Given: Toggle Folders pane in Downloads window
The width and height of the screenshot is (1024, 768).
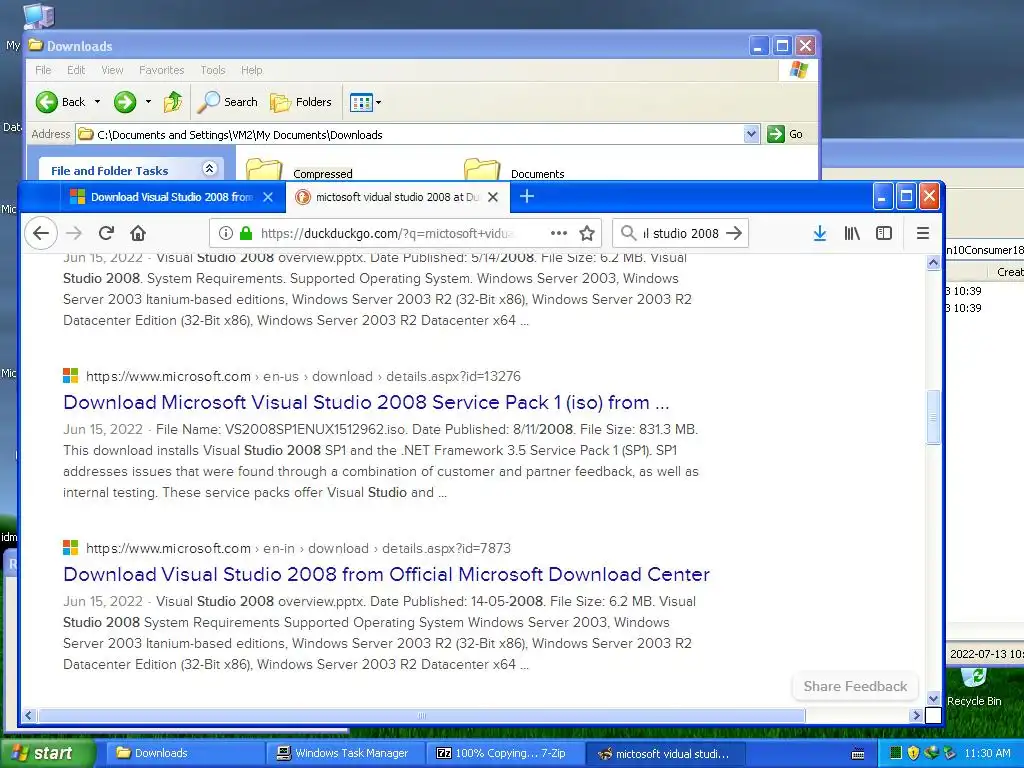Looking at the screenshot, I should click(x=301, y=102).
